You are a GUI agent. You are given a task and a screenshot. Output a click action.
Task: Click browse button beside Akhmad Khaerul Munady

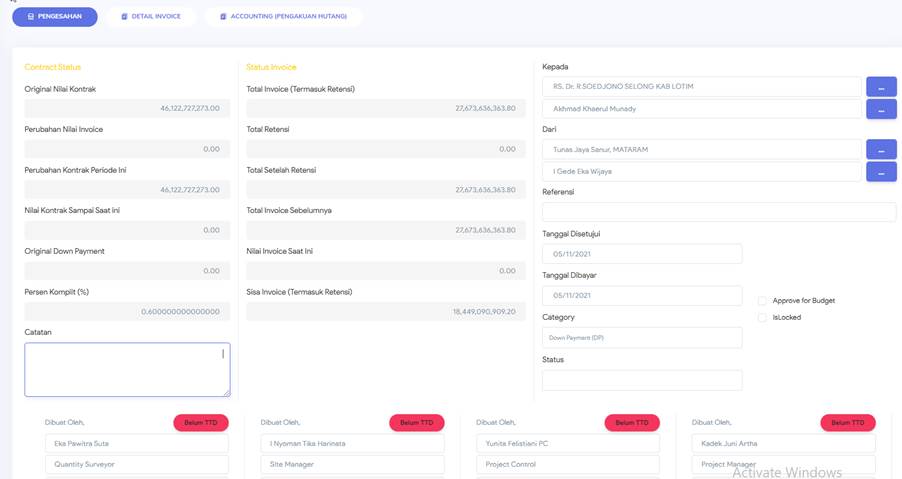point(880,109)
